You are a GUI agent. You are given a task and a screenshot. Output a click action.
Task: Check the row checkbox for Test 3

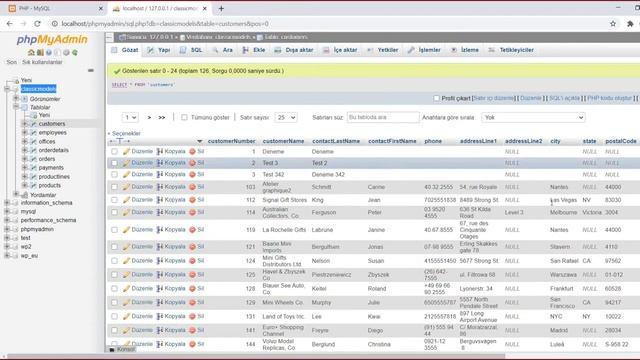(114, 163)
